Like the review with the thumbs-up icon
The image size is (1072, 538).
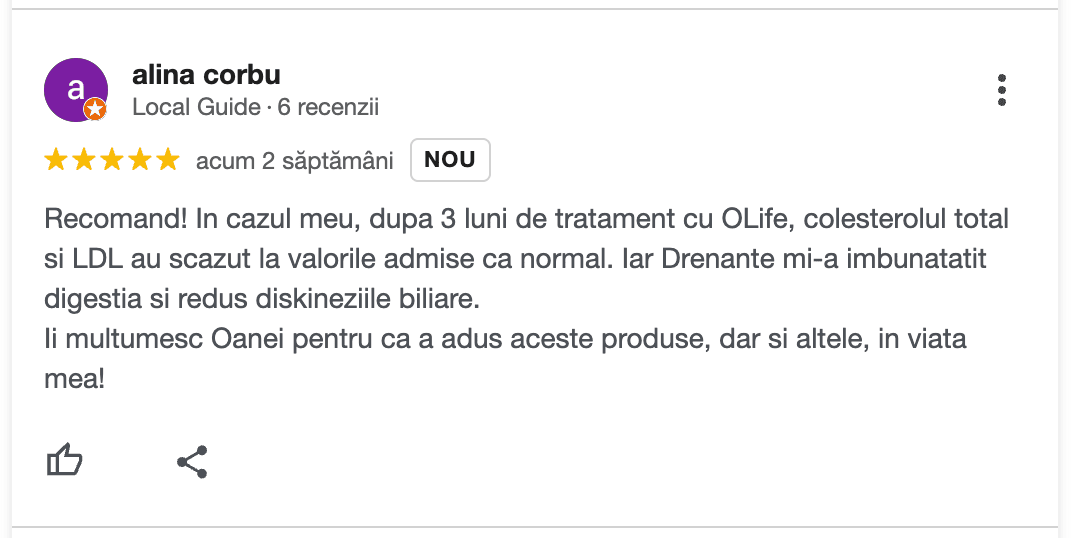coord(65,461)
